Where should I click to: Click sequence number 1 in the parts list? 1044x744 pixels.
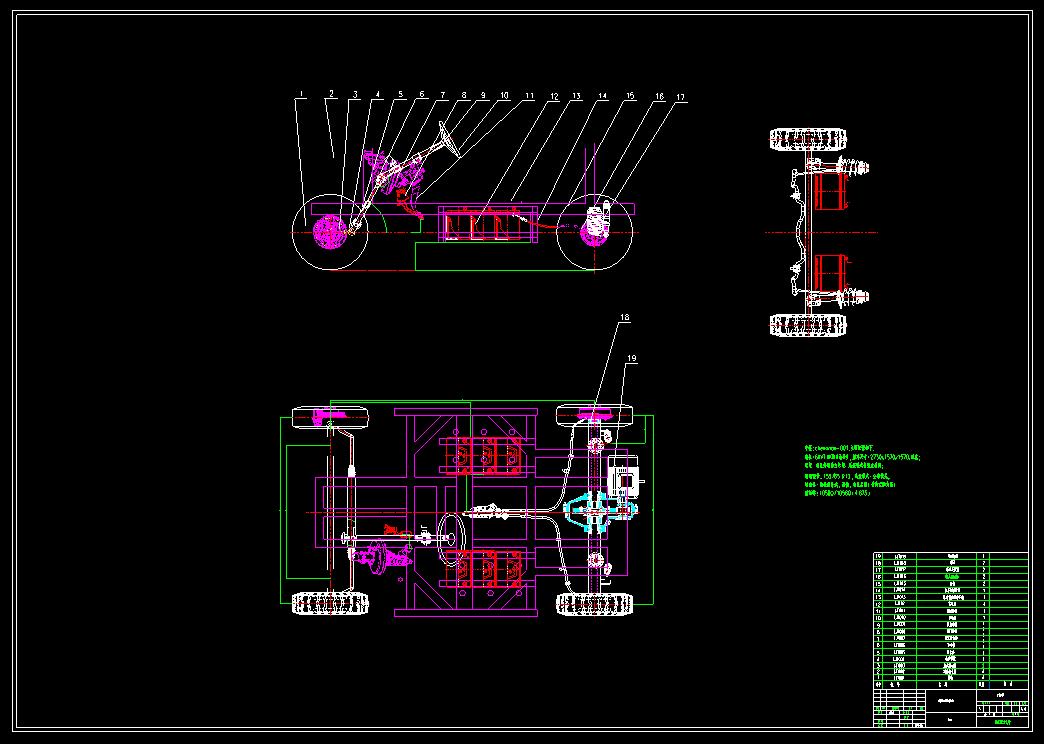point(878,678)
